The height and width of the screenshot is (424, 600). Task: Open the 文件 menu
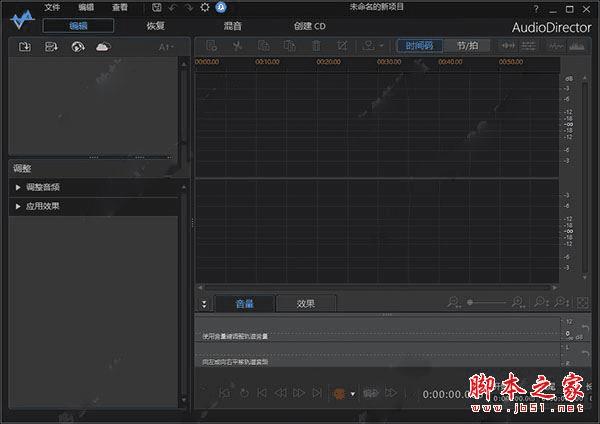click(52, 7)
